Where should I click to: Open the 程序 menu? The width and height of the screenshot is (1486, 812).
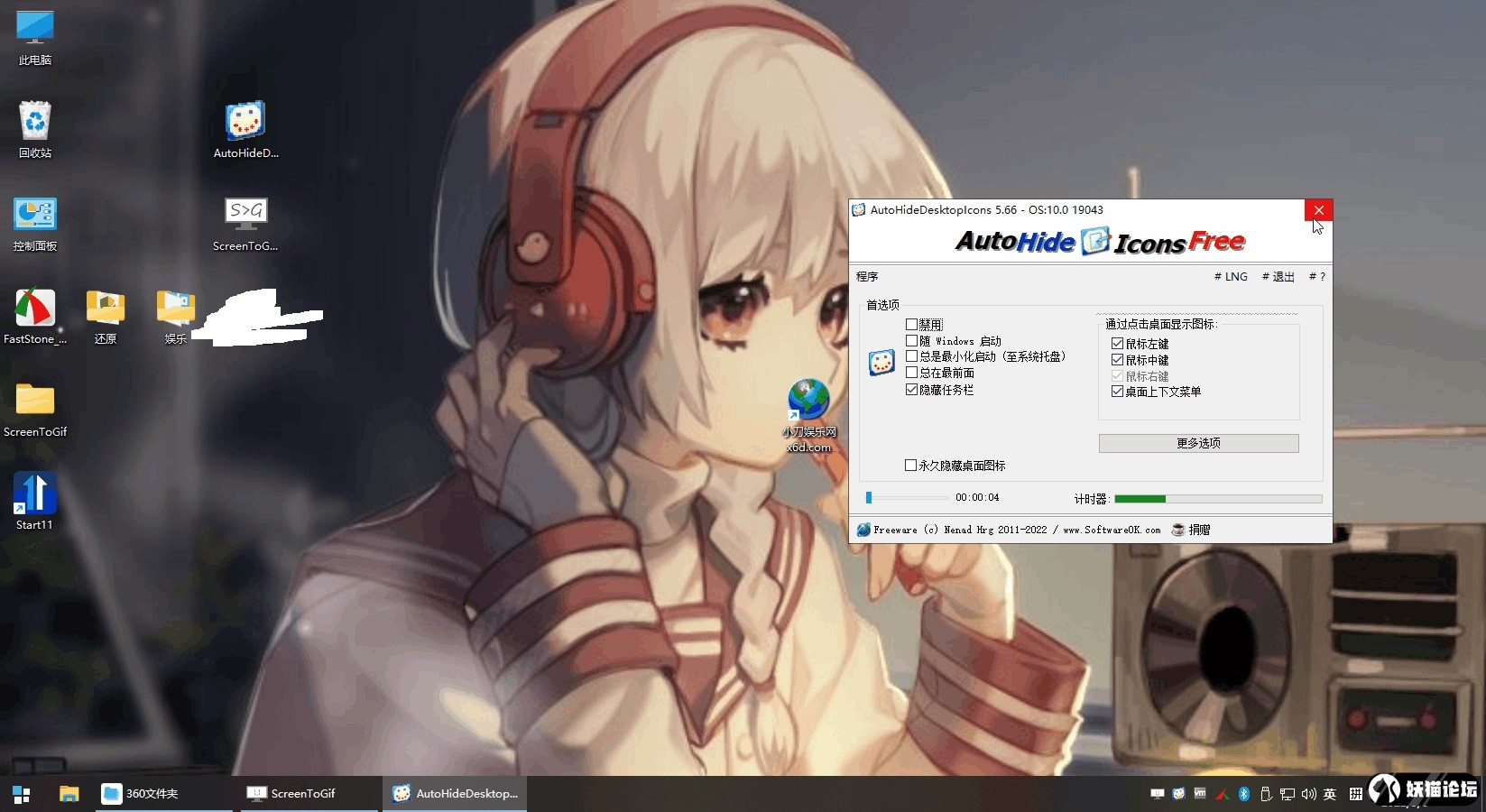pyautogui.click(x=867, y=277)
